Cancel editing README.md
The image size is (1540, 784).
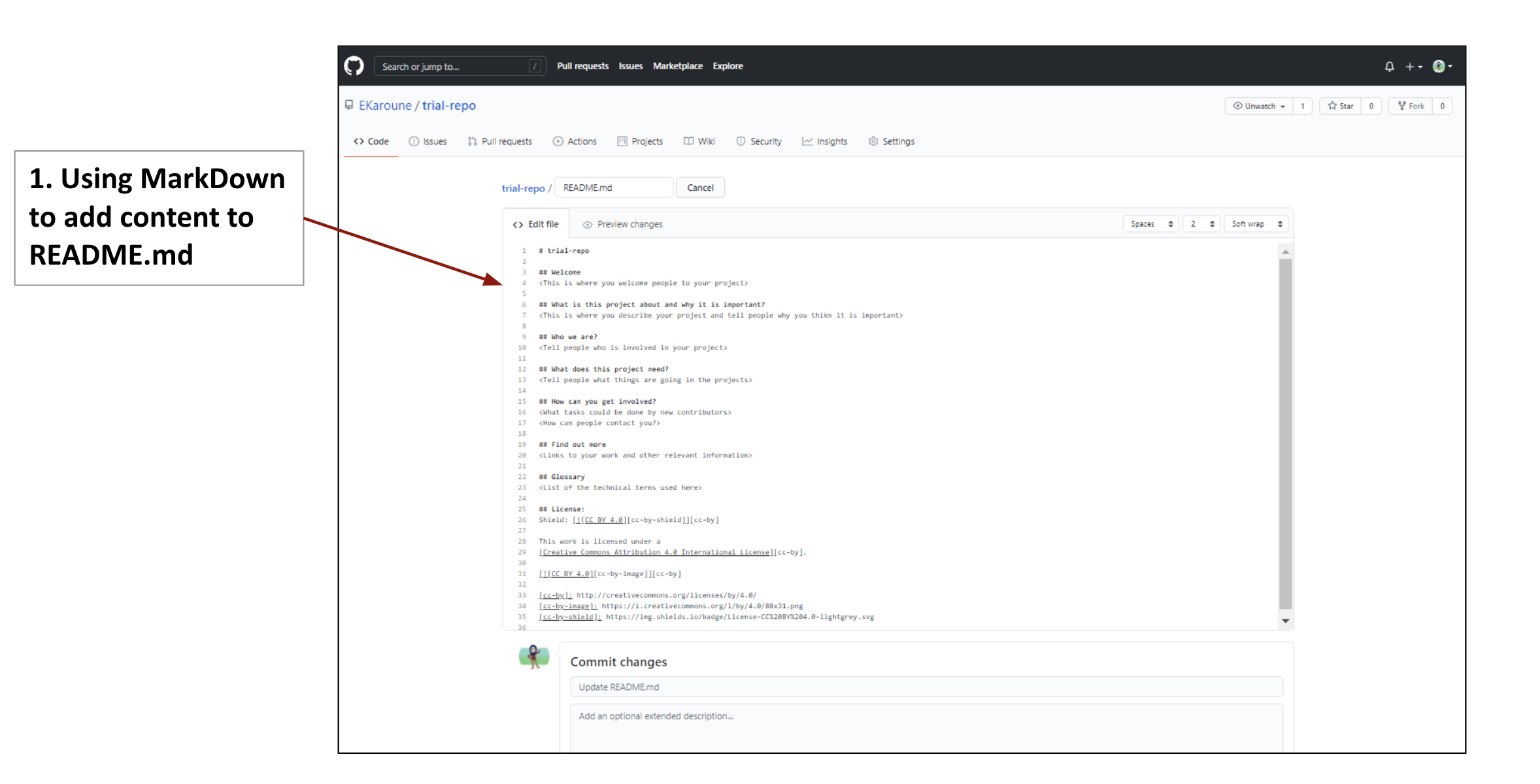coord(700,188)
